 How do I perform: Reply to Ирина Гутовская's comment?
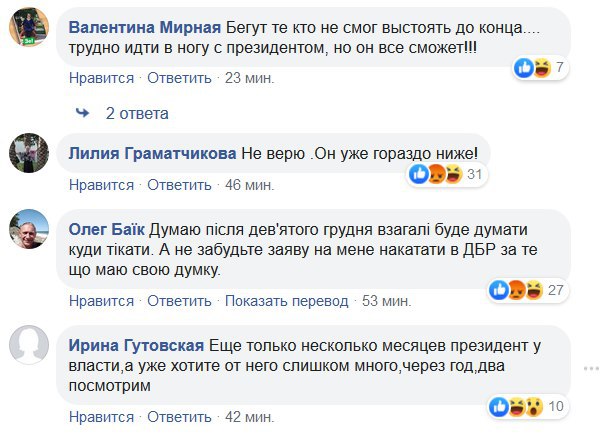[177, 416]
